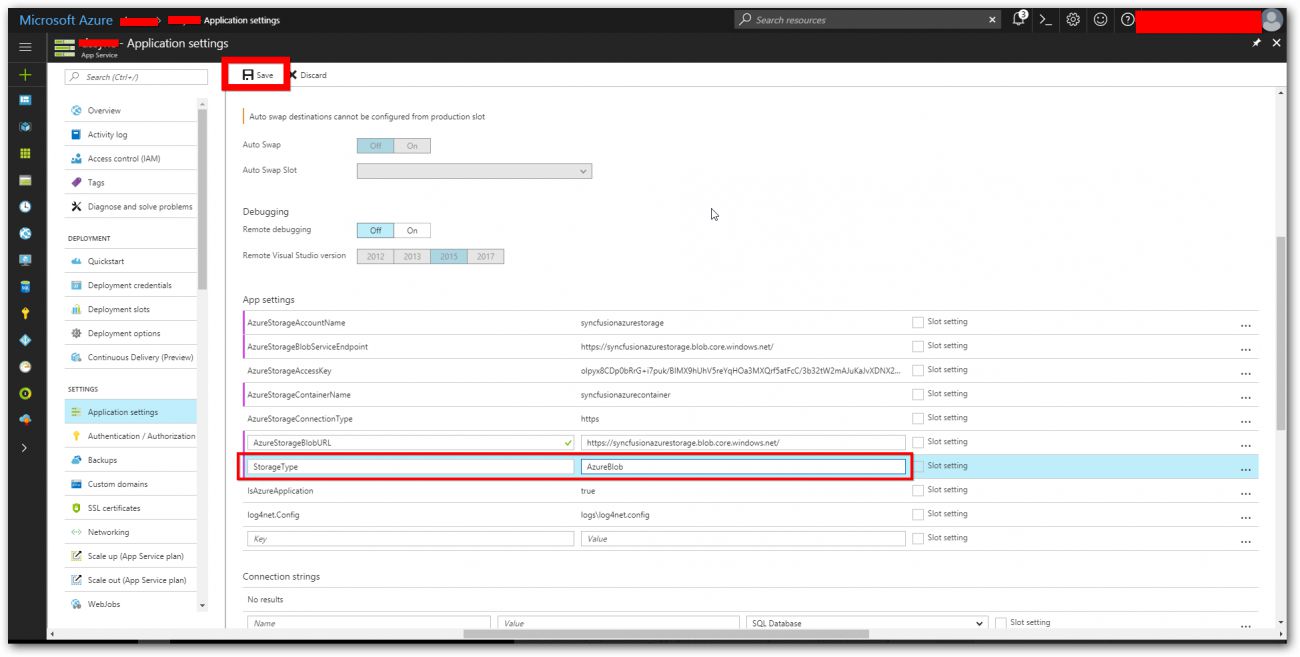The width and height of the screenshot is (1300, 657).
Task: Check Slot setting for connection string row
Action: pos(1001,623)
